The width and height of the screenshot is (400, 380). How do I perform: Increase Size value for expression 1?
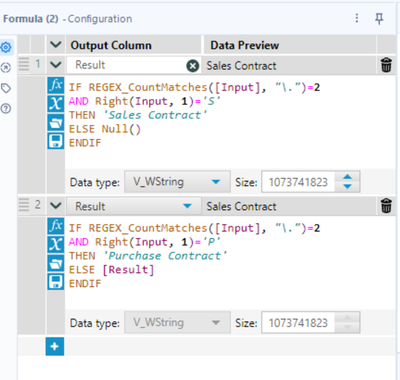tap(347, 177)
